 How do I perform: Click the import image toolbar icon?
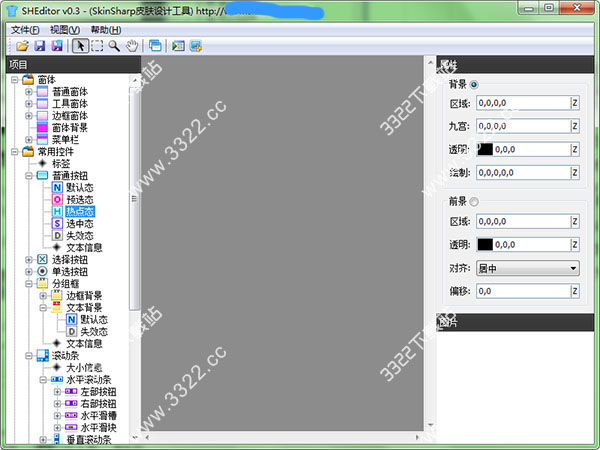tap(178, 46)
